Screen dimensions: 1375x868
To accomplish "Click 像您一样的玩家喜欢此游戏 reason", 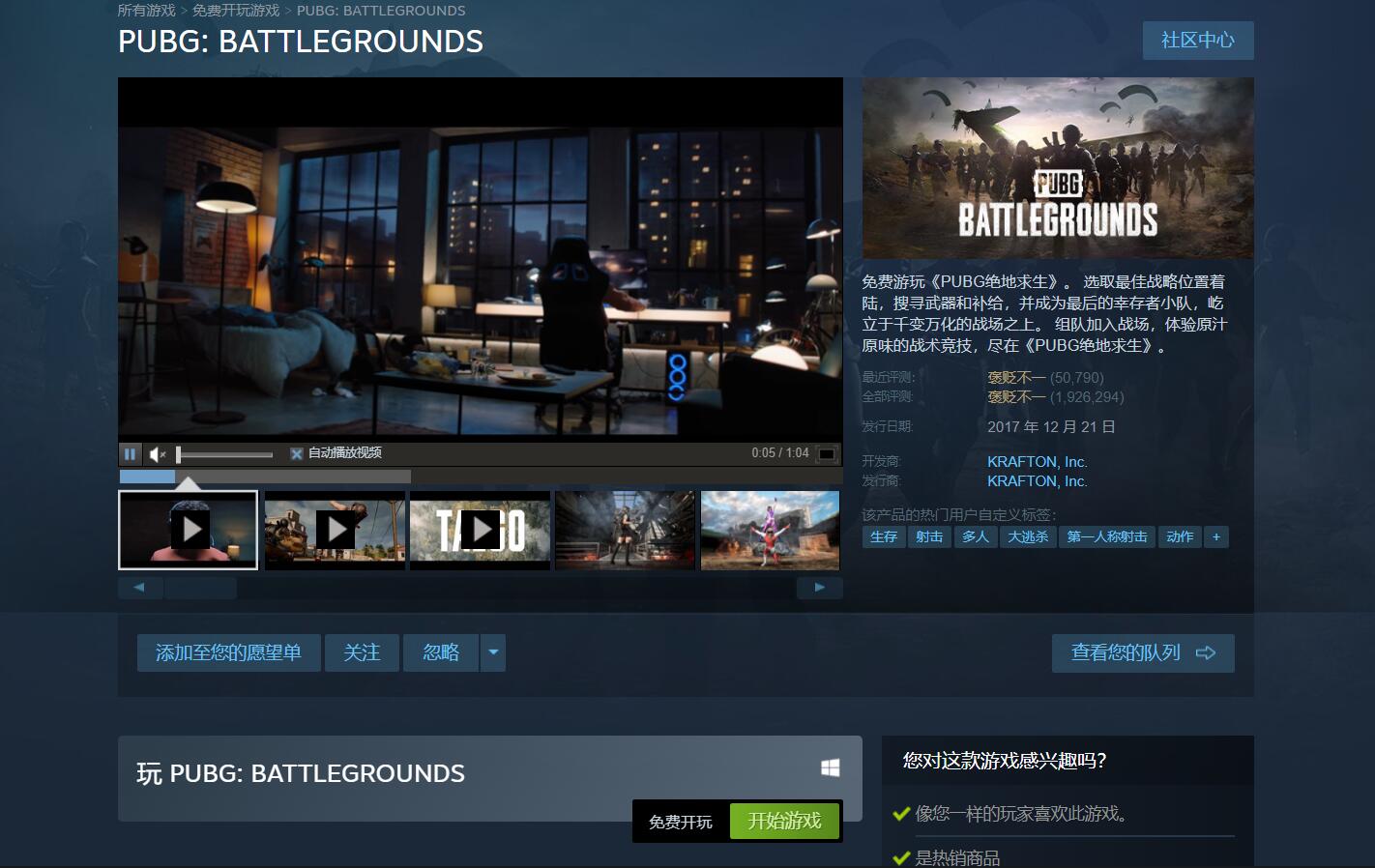I will [1021, 814].
